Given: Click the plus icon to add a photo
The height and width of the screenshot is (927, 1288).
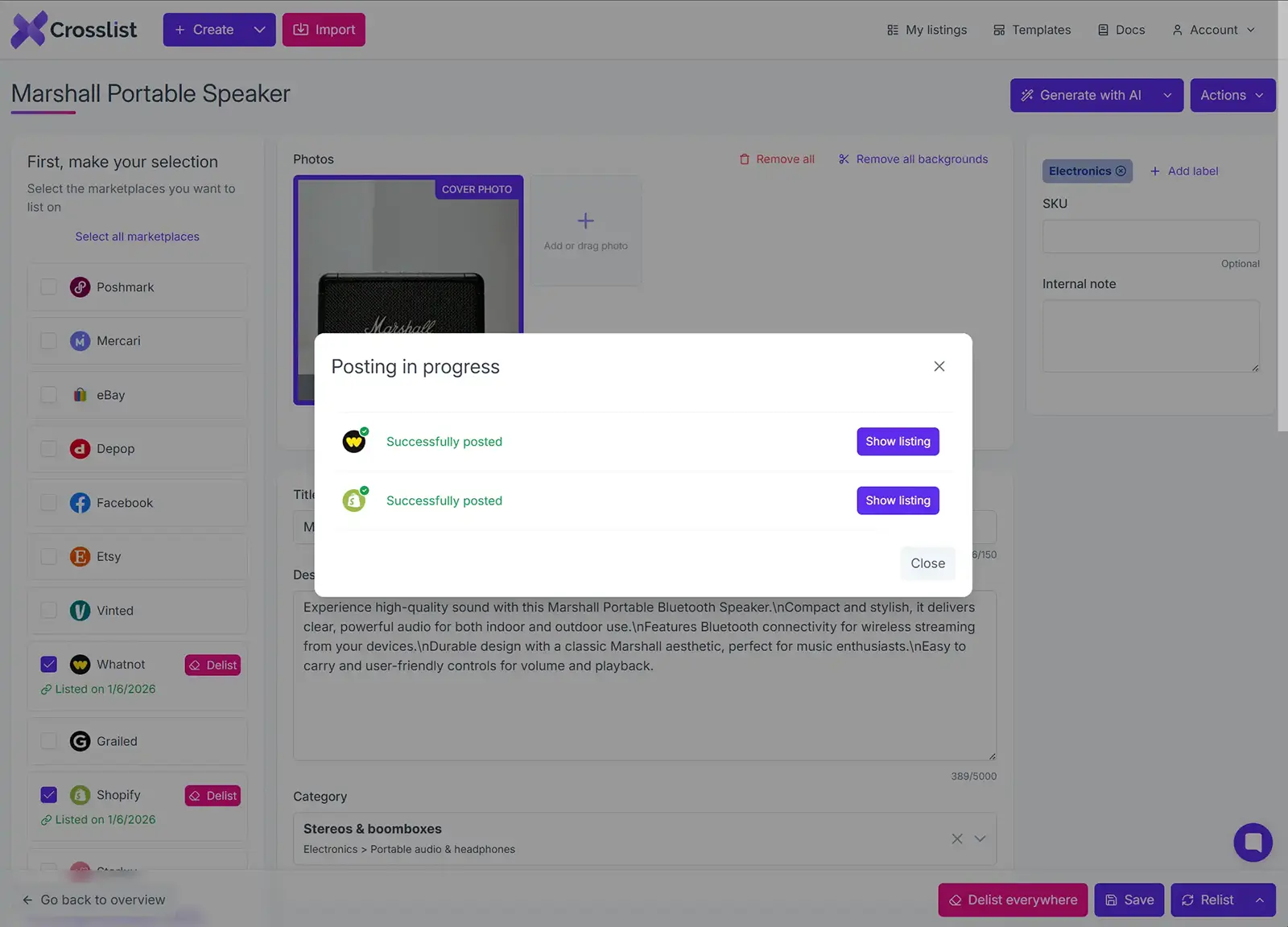Looking at the screenshot, I should tap(586, 220).
